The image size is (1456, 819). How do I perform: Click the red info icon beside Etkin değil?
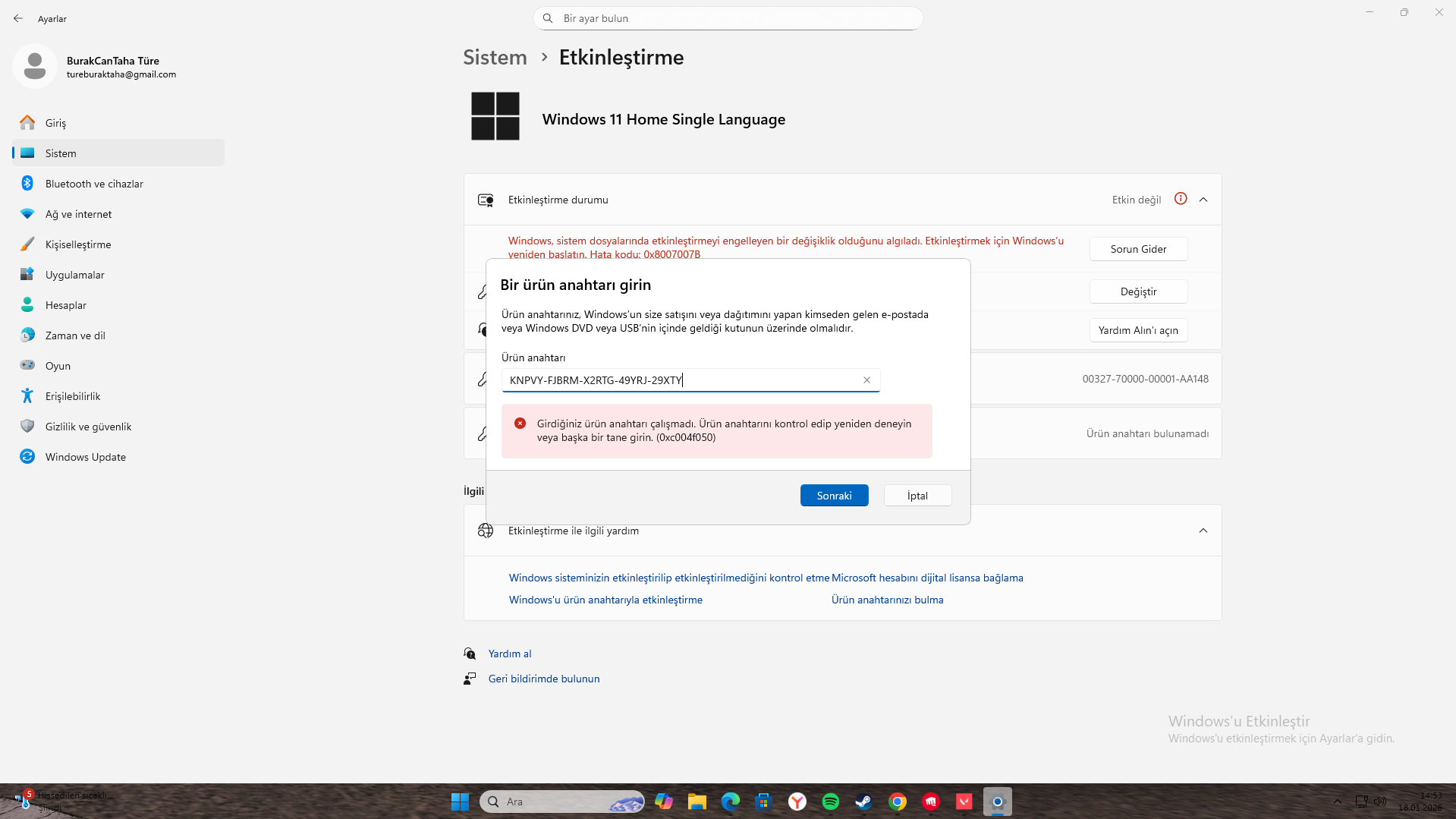point(1181,199)
